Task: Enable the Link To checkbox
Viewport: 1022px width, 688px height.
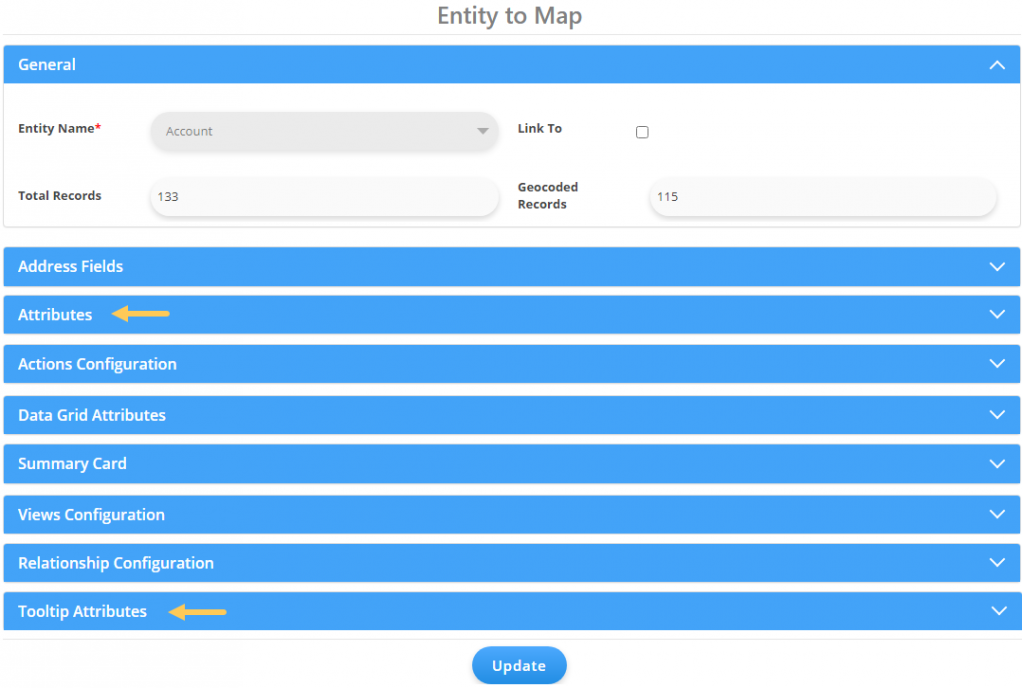Action: click(x=641, y=131)
